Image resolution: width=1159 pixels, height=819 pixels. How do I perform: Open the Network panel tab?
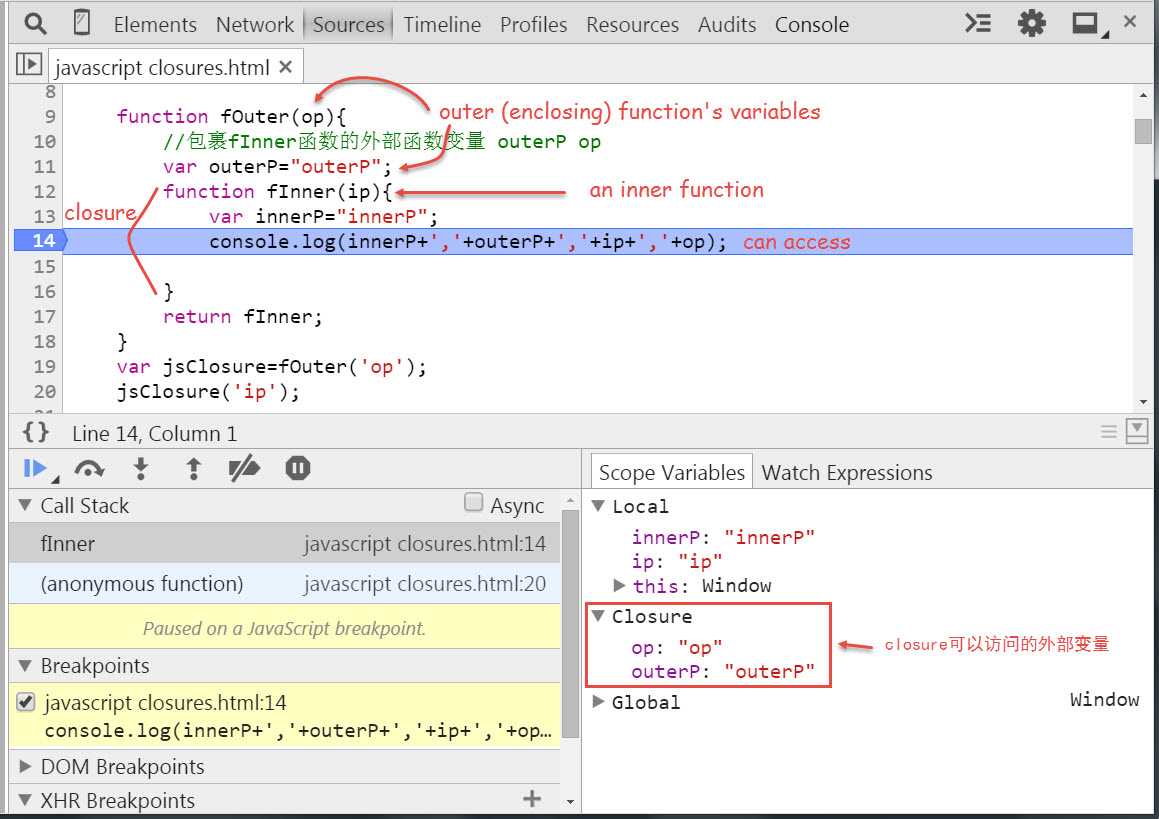(254, 24)
